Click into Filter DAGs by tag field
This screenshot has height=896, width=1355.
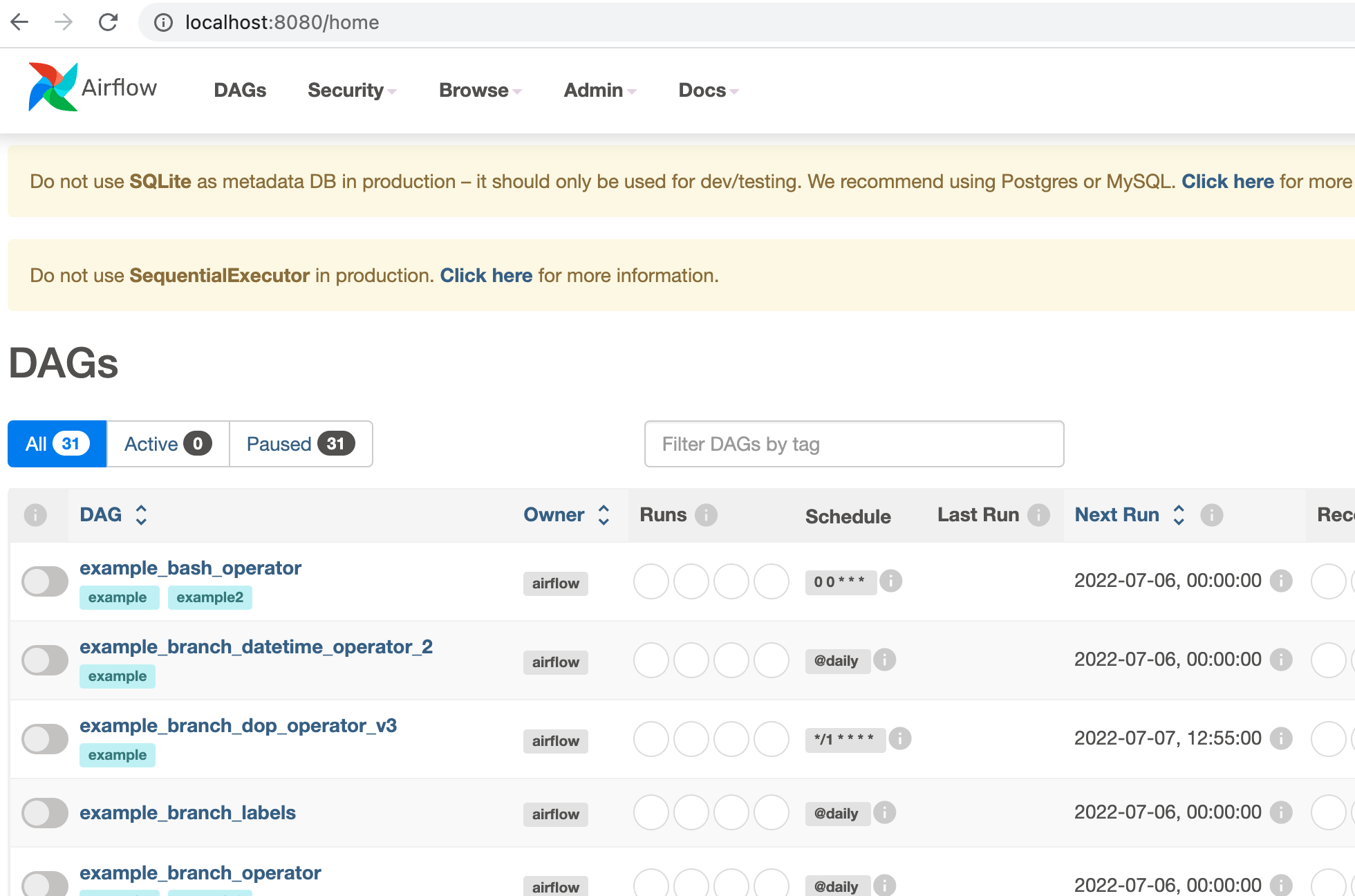click(x=854, y=444)
